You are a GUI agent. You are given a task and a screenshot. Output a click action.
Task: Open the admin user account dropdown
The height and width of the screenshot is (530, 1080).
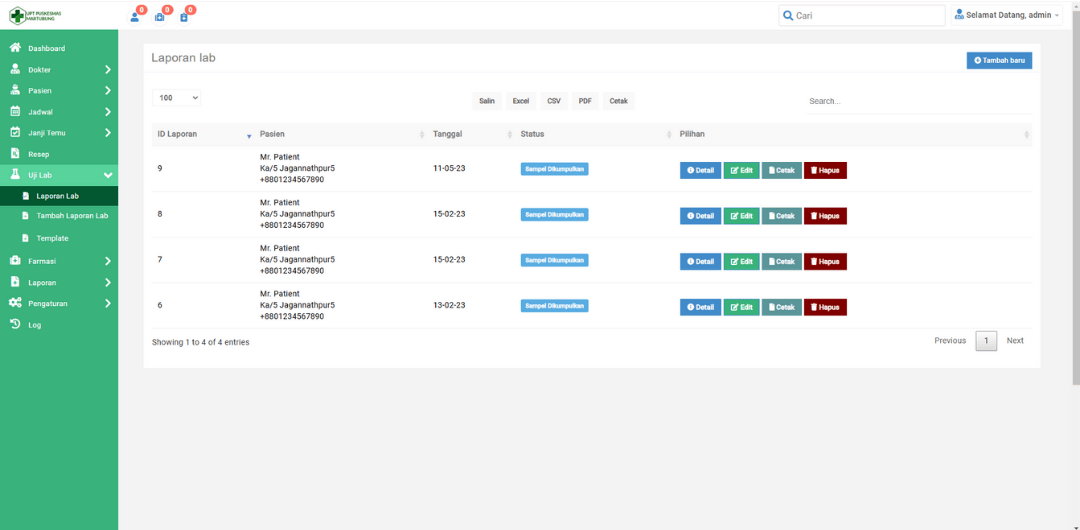(x=1006, y=15)
